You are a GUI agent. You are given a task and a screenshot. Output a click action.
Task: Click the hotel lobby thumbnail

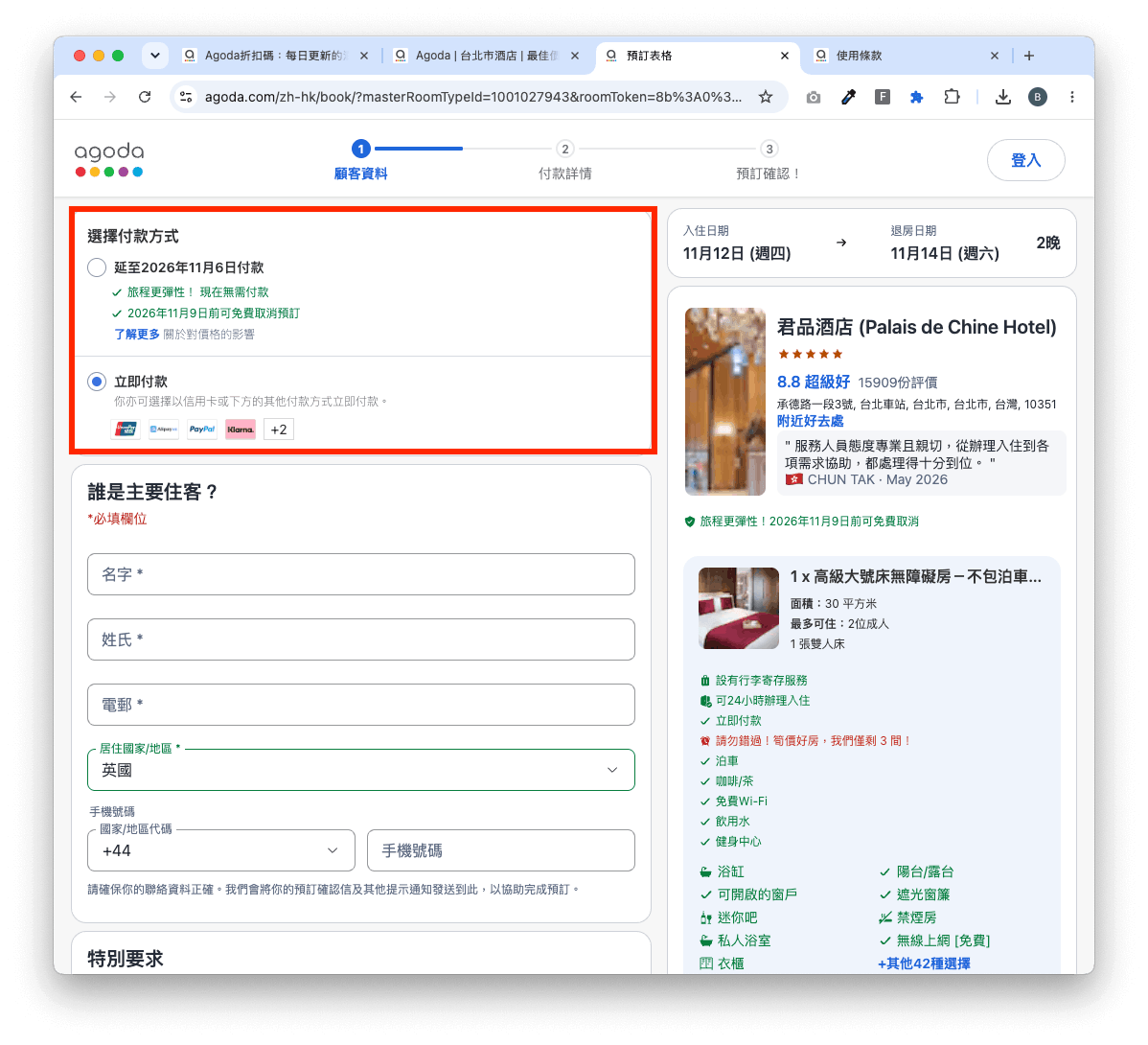pos(724,402)
